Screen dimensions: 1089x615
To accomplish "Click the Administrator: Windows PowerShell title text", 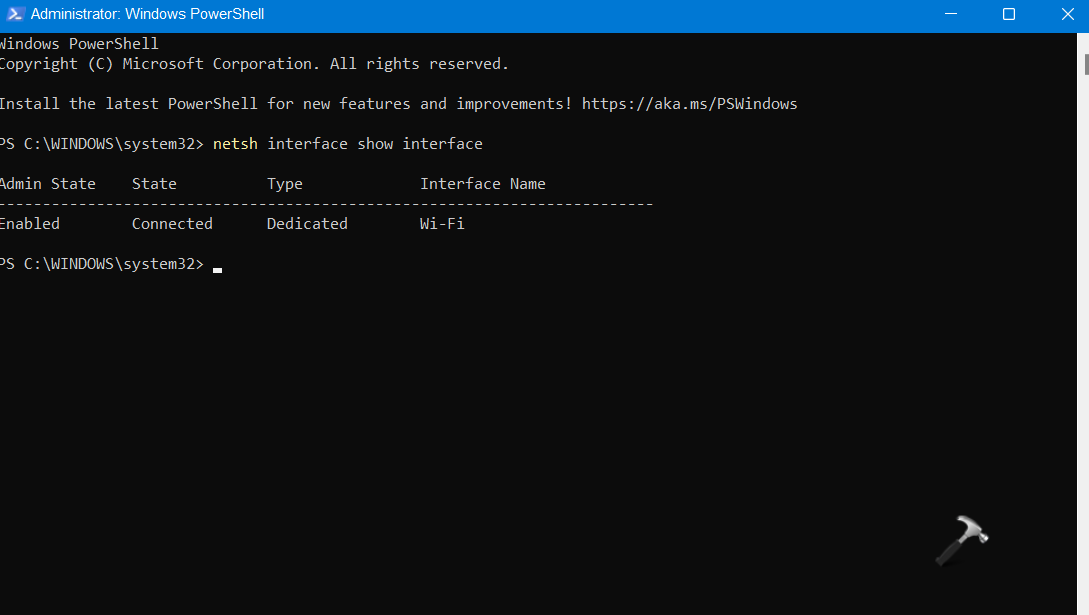I will tap(147, 15).
